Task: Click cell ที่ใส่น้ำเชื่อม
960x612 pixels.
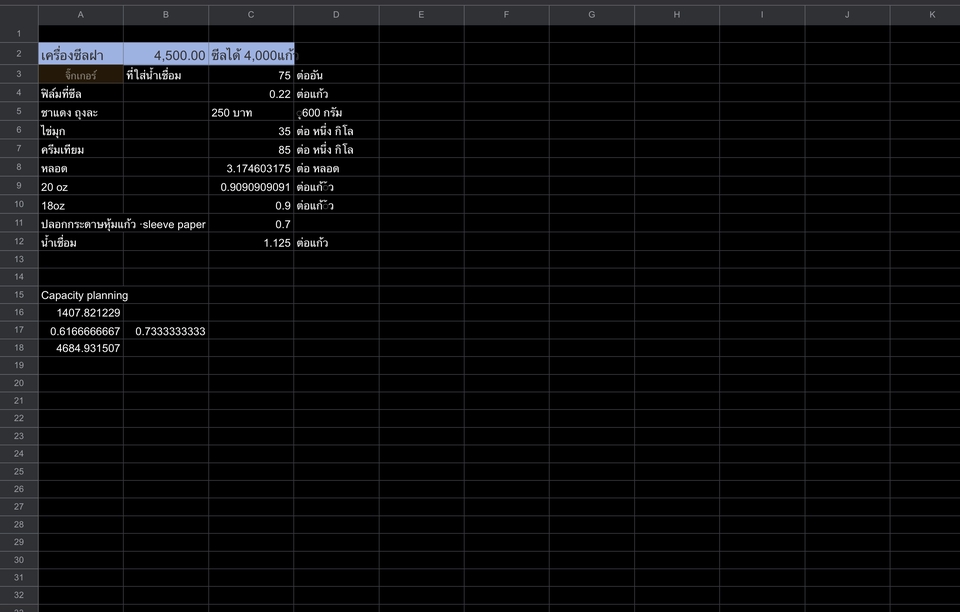Action: point(166,75)
